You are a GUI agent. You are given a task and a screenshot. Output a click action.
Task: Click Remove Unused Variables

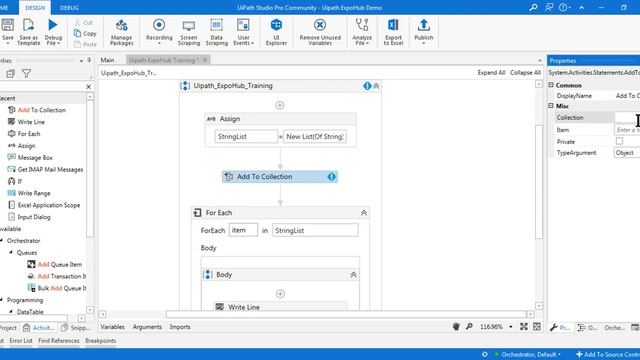[320, 32]
